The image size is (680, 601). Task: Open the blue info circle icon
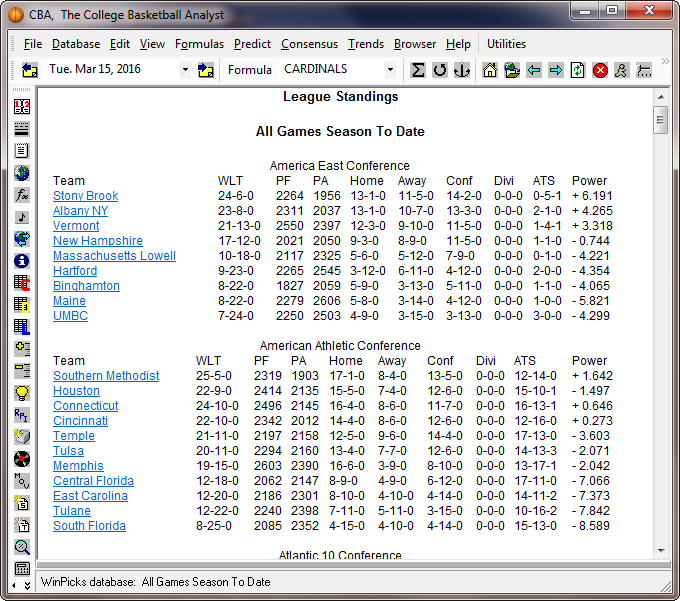pyautogui.click(x=21, y=261)
